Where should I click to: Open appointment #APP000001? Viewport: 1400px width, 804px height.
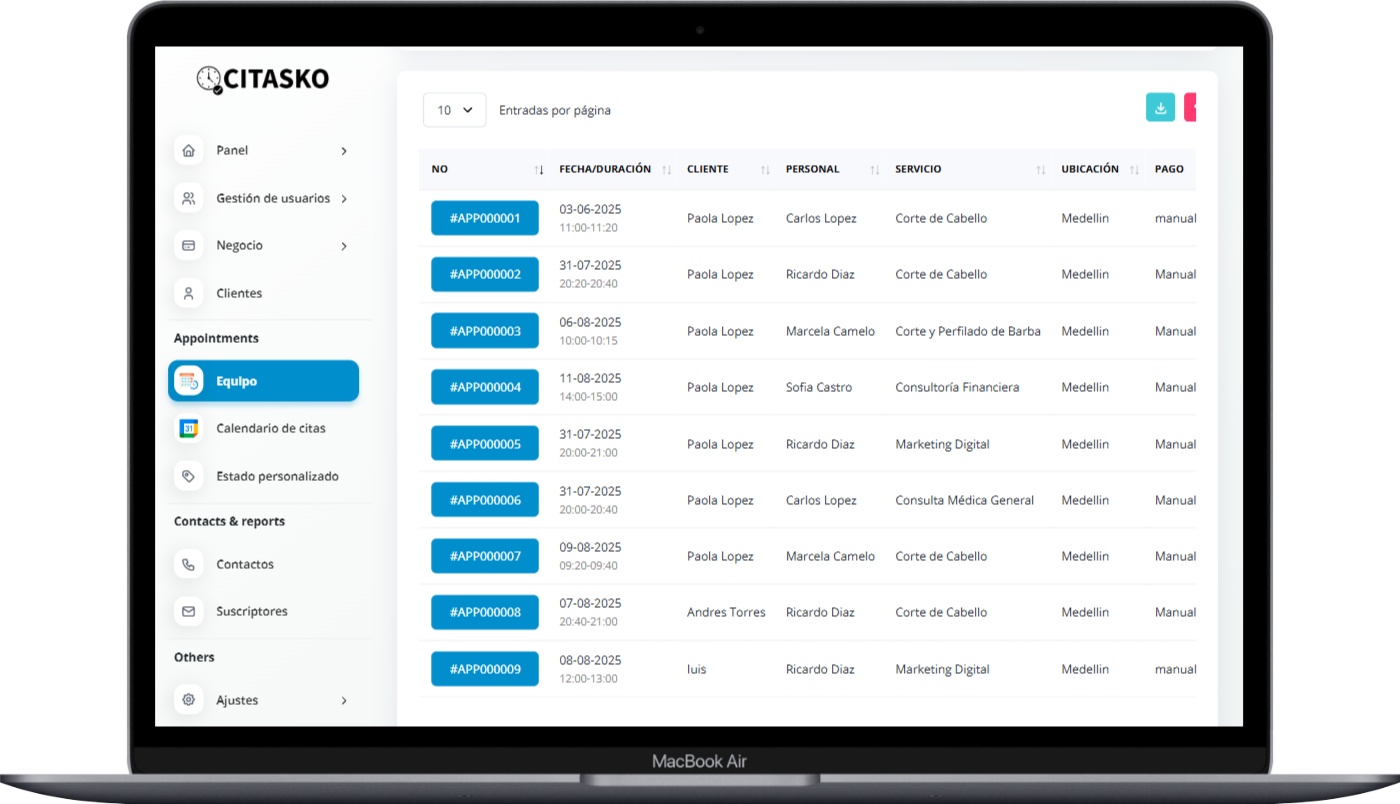click(x=485, y=218)
